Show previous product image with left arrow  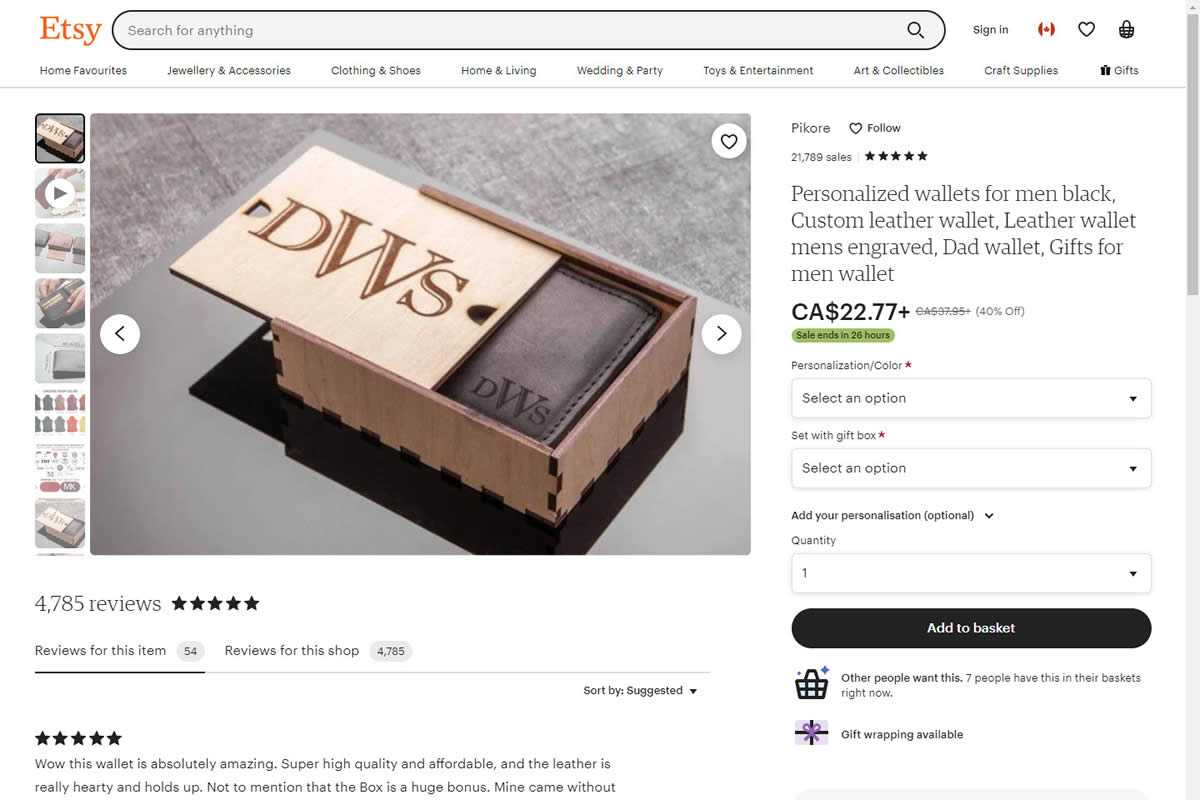pyautogui.click(x=120, y=334)
